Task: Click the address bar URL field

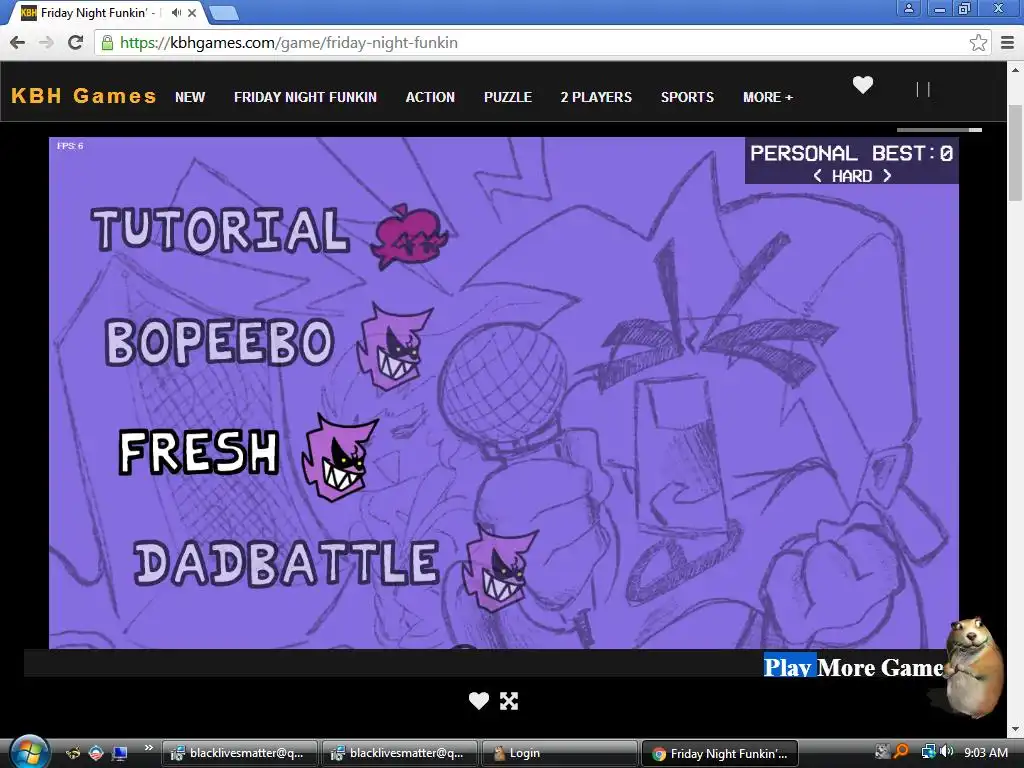Action: click(542, 43)
